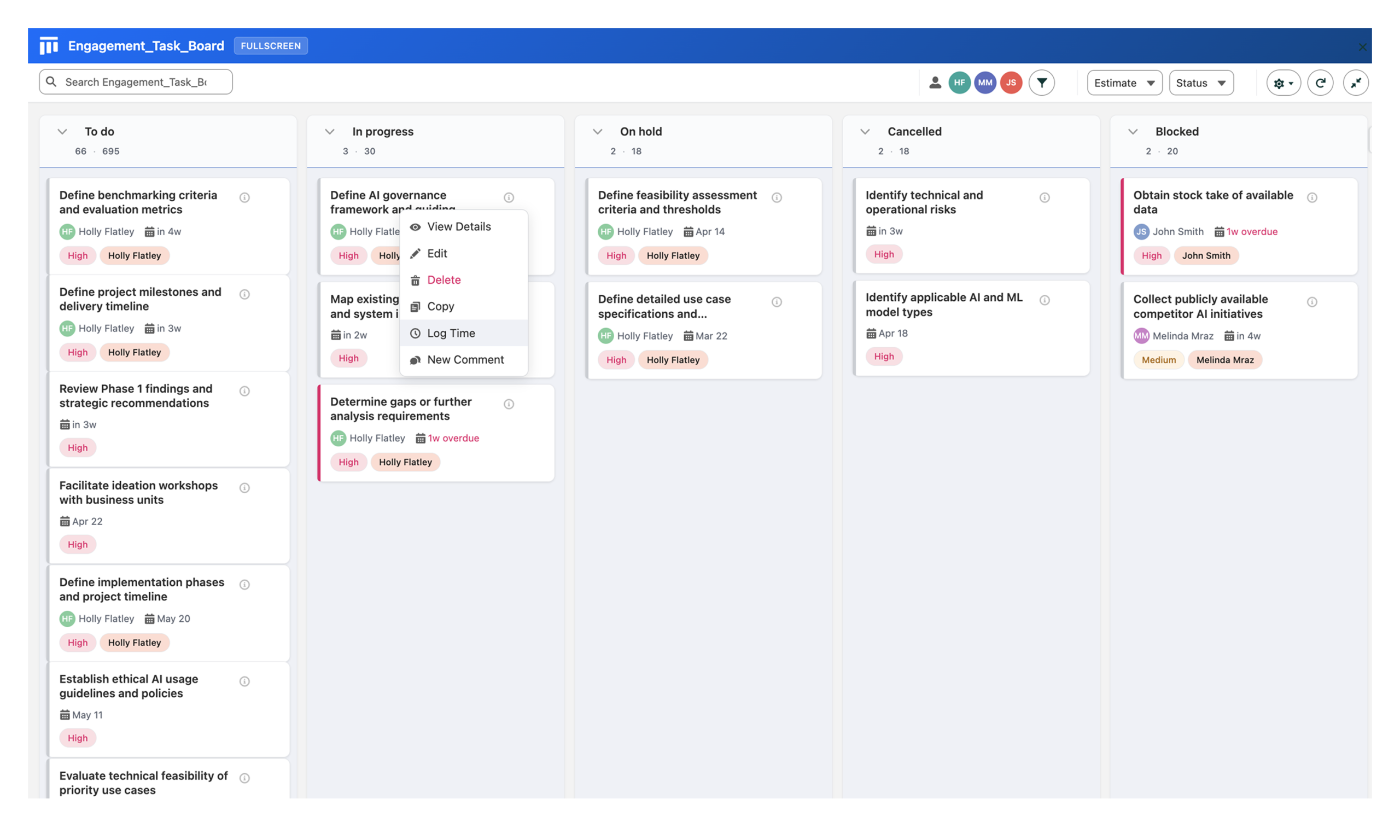This screenshot has height=840, width=1400.
Task: Click the Medium priority tag on competitor card
Action: (x=1158, y=360)
